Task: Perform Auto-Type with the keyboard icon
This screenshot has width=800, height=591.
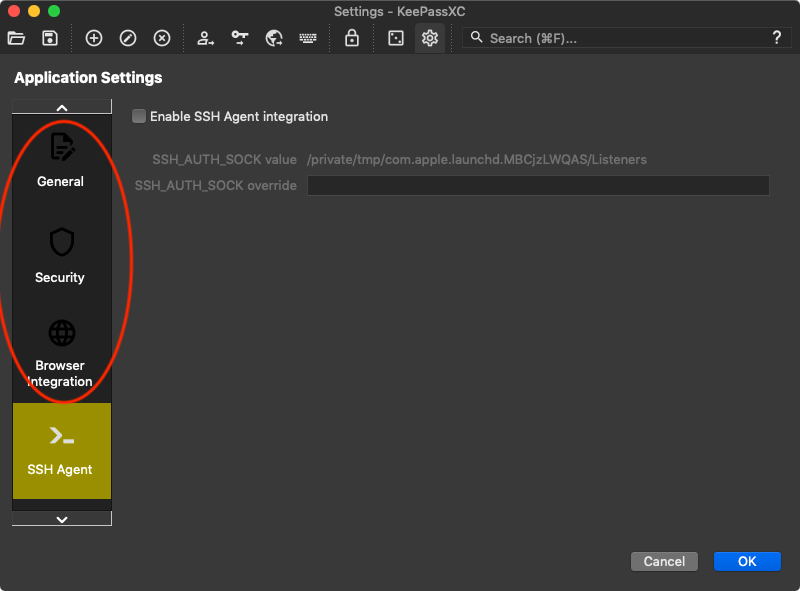Action: coord(307,38)
